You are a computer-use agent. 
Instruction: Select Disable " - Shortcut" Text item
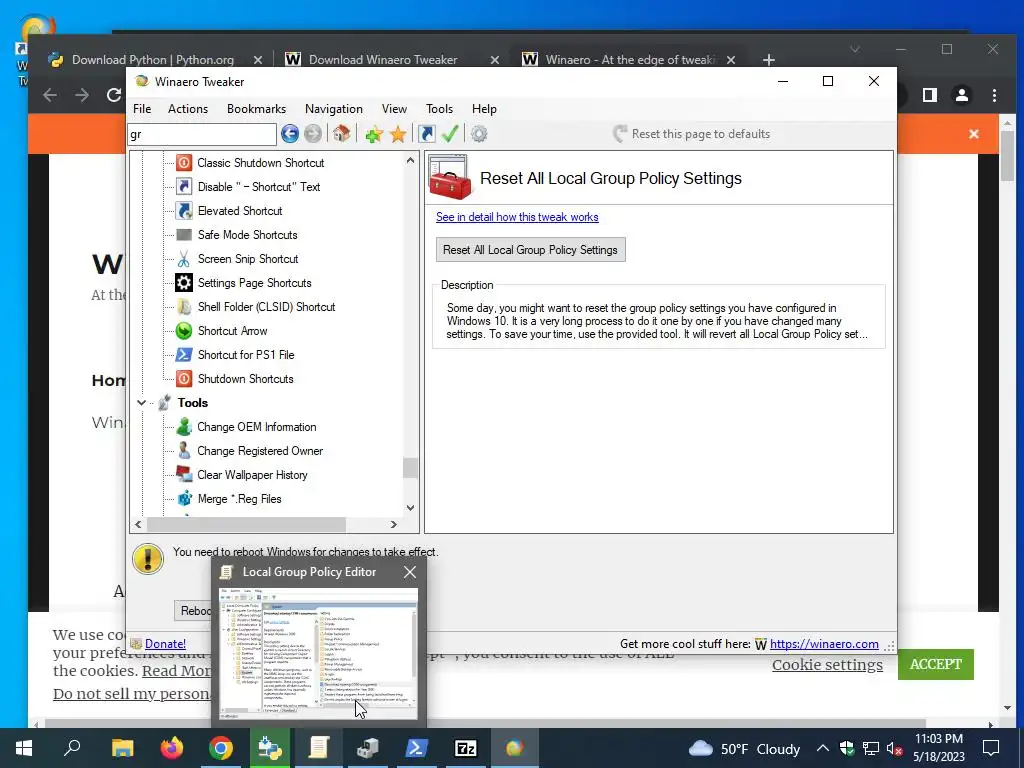[x=259, y=187]
